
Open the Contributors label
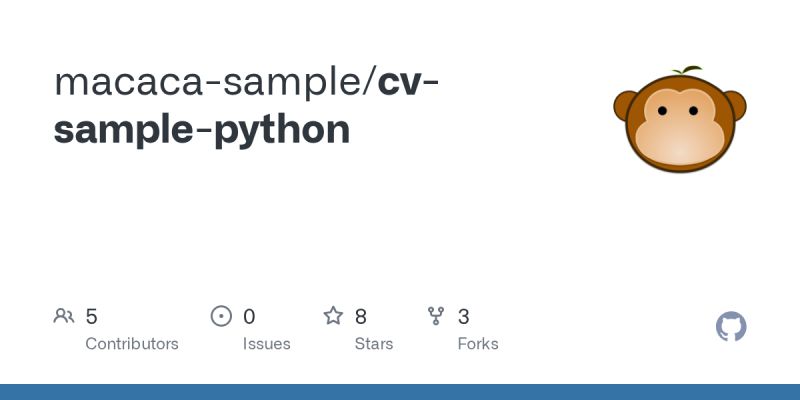pos(132,344)
